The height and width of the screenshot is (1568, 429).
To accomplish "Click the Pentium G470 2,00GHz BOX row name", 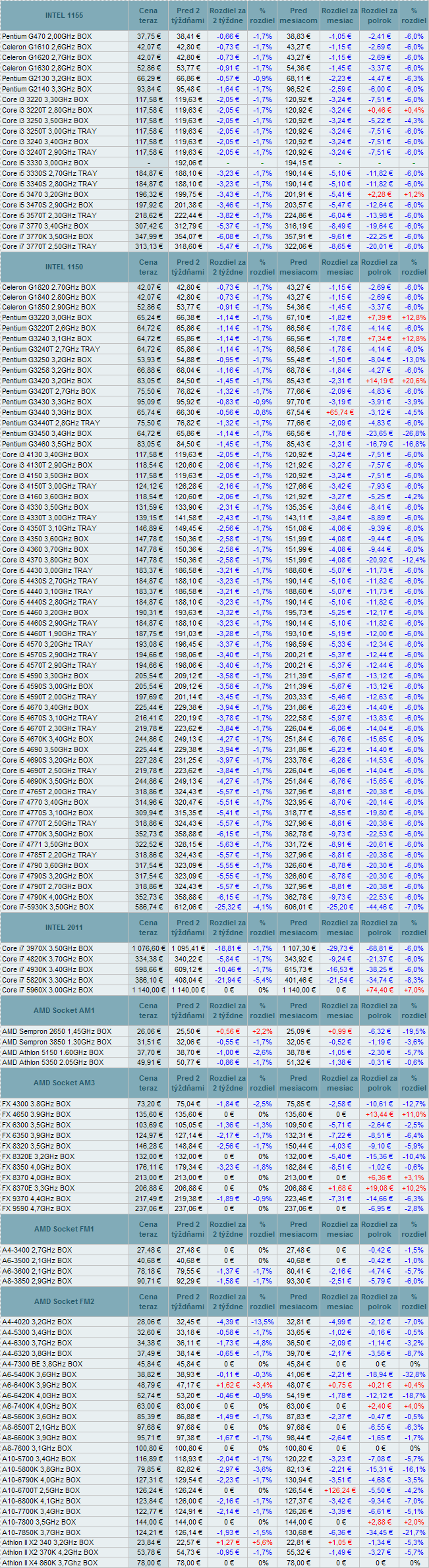I will (47, 36).
